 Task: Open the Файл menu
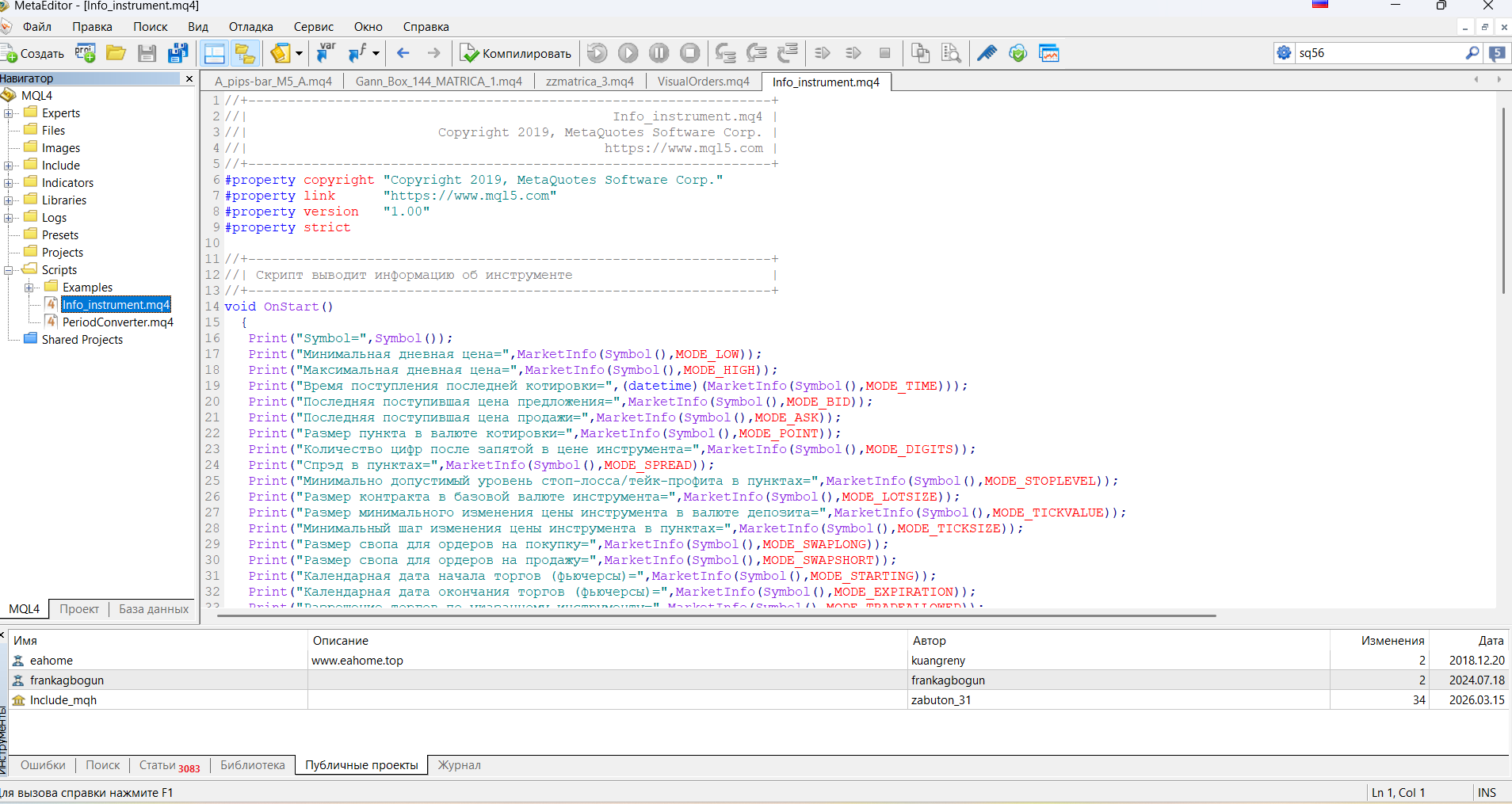tap(37, 27)
